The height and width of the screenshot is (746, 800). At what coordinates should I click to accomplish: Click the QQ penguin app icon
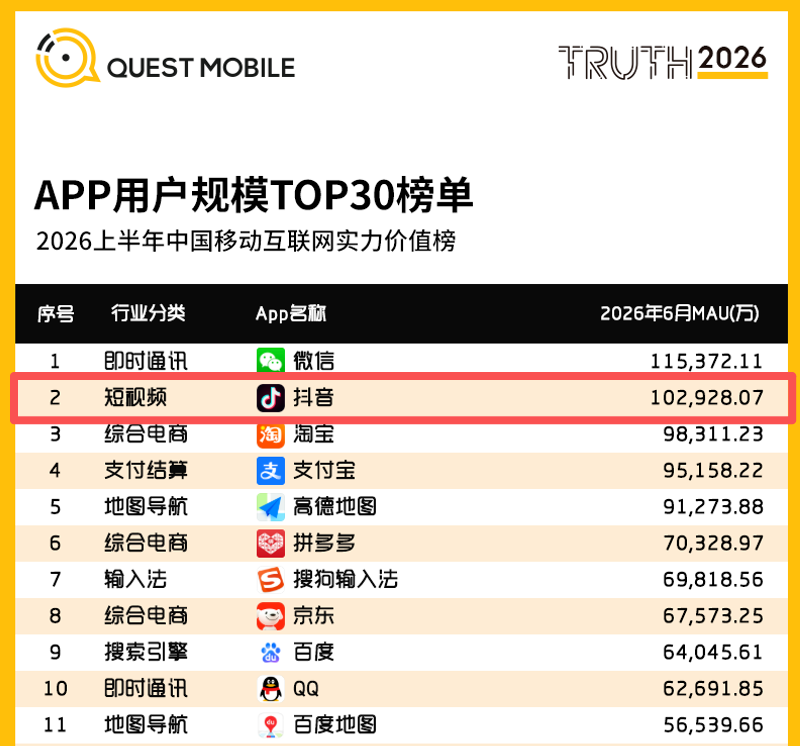pyautogui.click(x=270, y=689)
